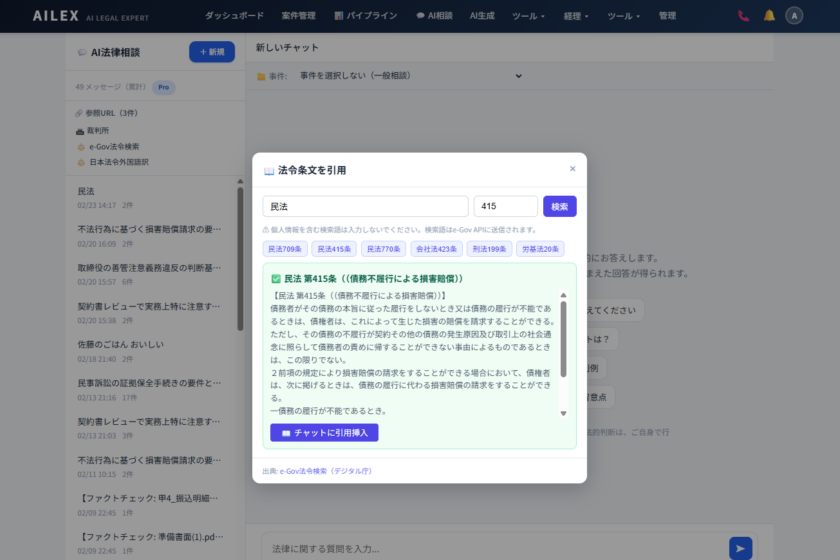
Task: Close the 法令条文を引用 dialog
Action: pos(572,169)
